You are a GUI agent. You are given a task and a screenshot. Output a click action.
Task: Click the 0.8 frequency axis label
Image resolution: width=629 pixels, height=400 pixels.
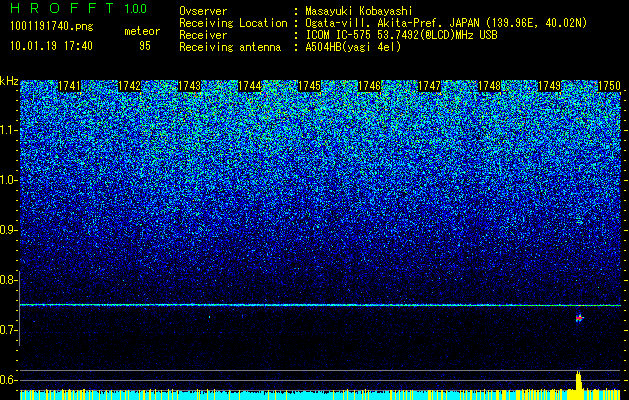8,280
